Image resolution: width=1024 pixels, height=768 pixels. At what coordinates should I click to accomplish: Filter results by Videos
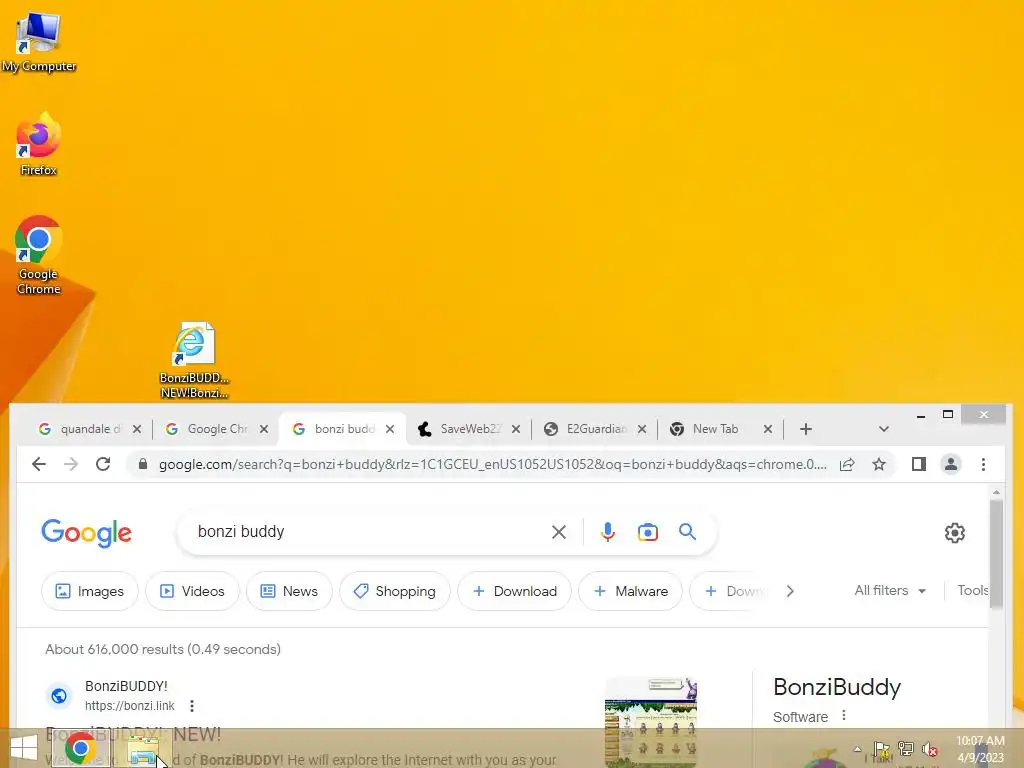coord(193,591)
